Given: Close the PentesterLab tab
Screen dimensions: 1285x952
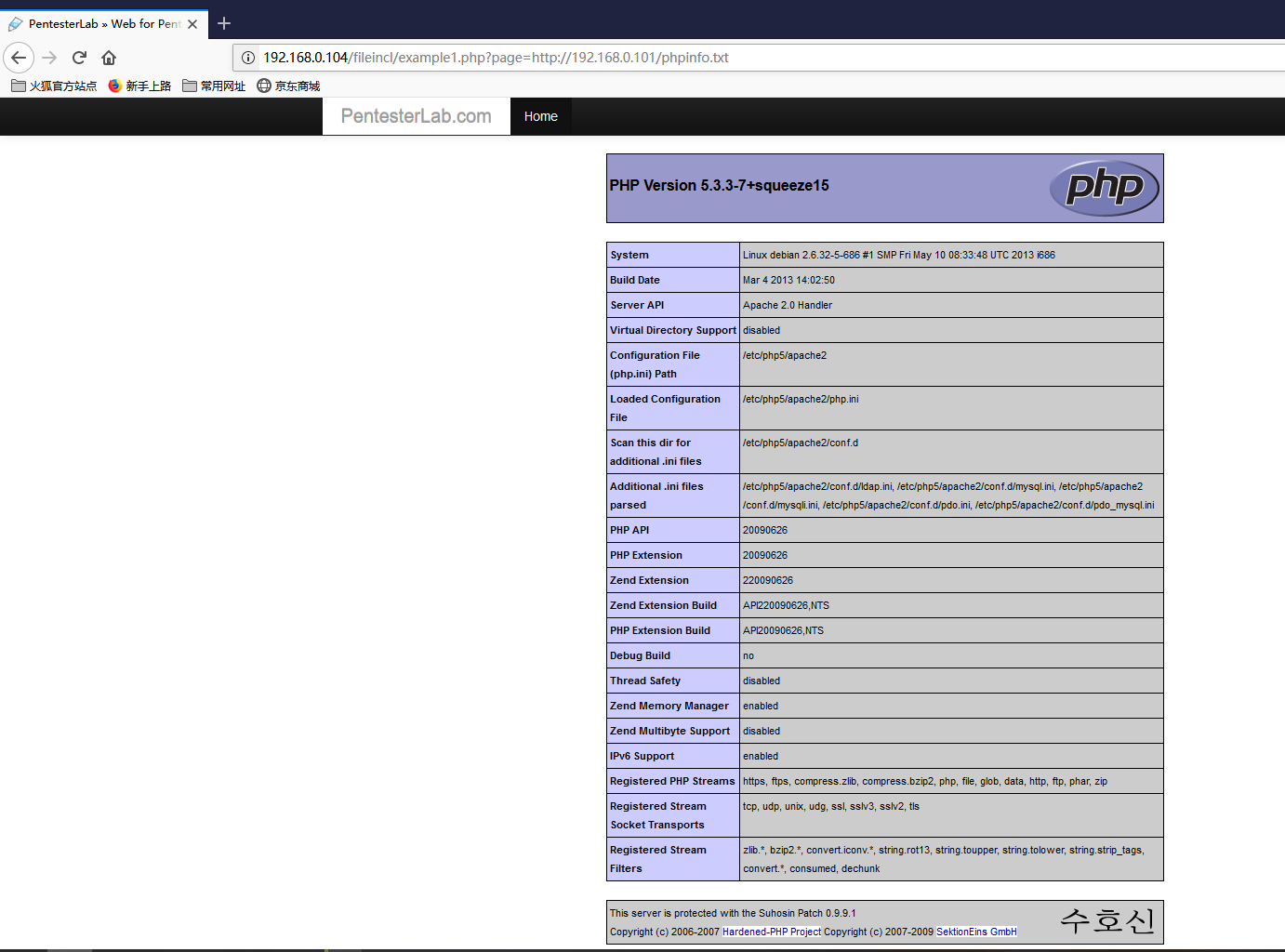Looking at the screenshot, I should (192, 24).
